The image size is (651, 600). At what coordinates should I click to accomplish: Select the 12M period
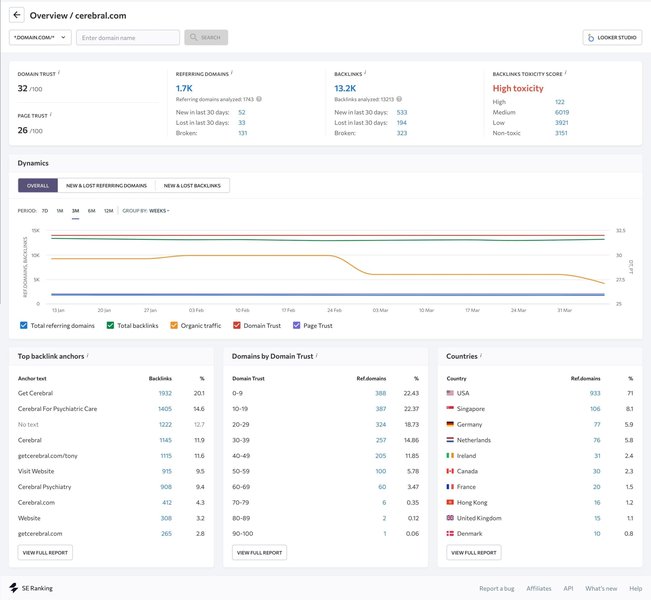click(x=108, y=211)
